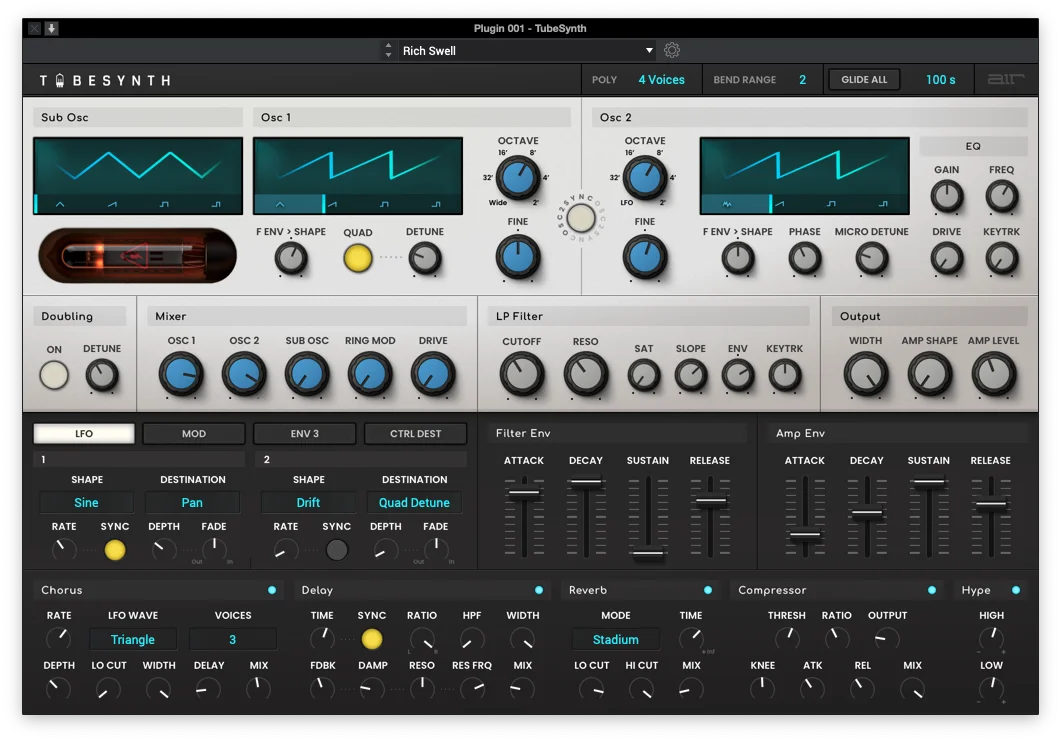Open Reverb Mode Stadium dropdown
The height and width of the screenshot is (741, 1061).
(x=616, y=639)
